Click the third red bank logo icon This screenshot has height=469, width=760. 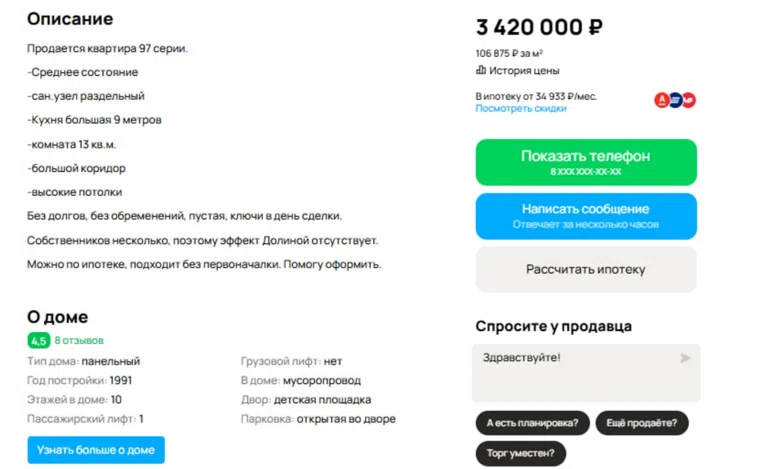coord(688,100)
